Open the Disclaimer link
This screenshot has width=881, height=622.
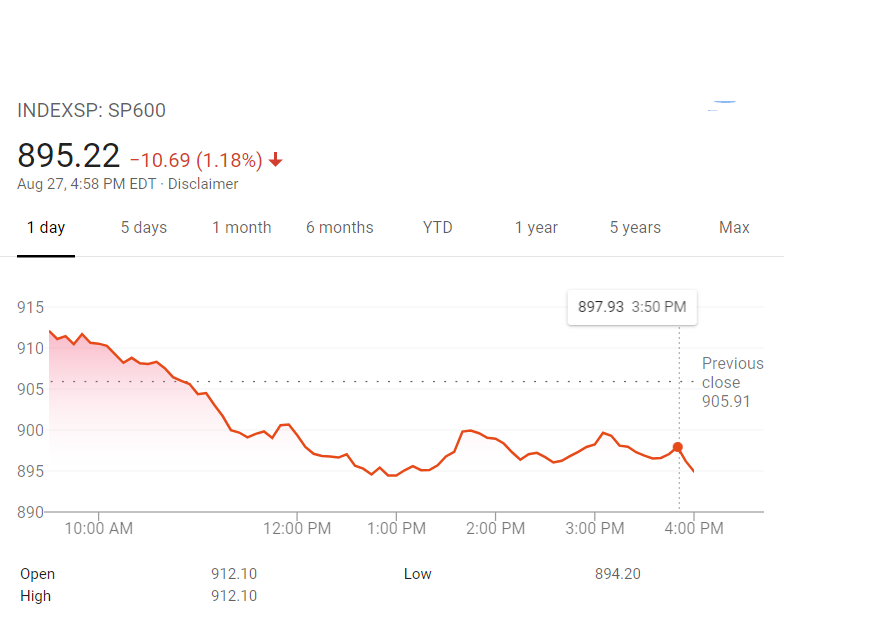tap(203, 184)
